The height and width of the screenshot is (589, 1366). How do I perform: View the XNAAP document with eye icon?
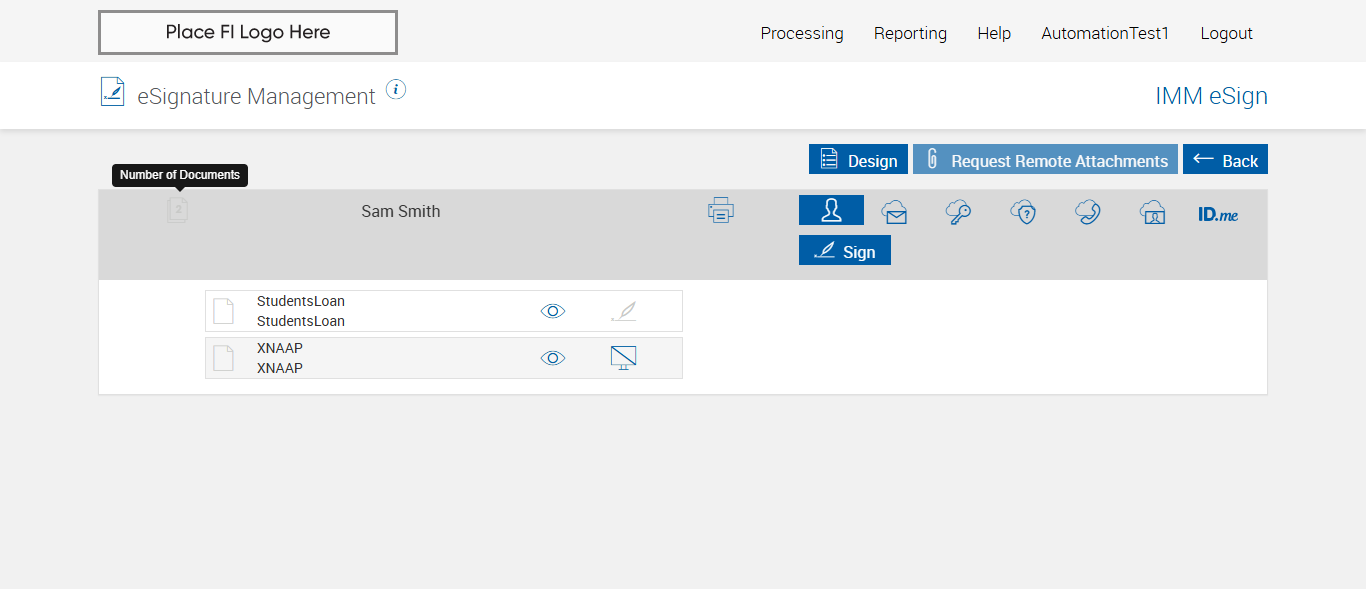pos(553,358)
